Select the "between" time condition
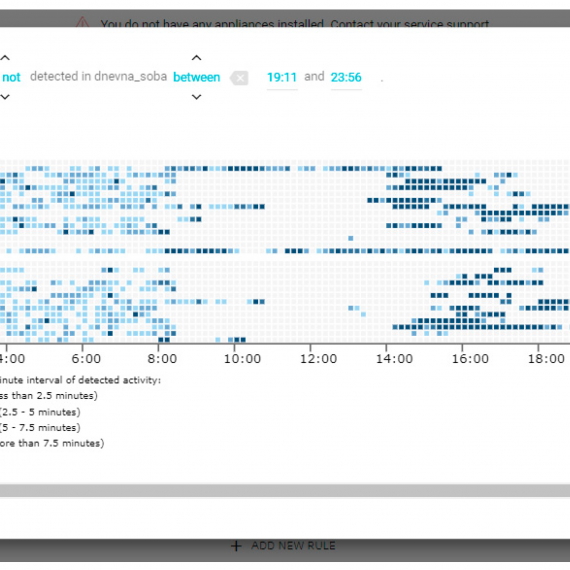570x570 pixels. [196, 77]
